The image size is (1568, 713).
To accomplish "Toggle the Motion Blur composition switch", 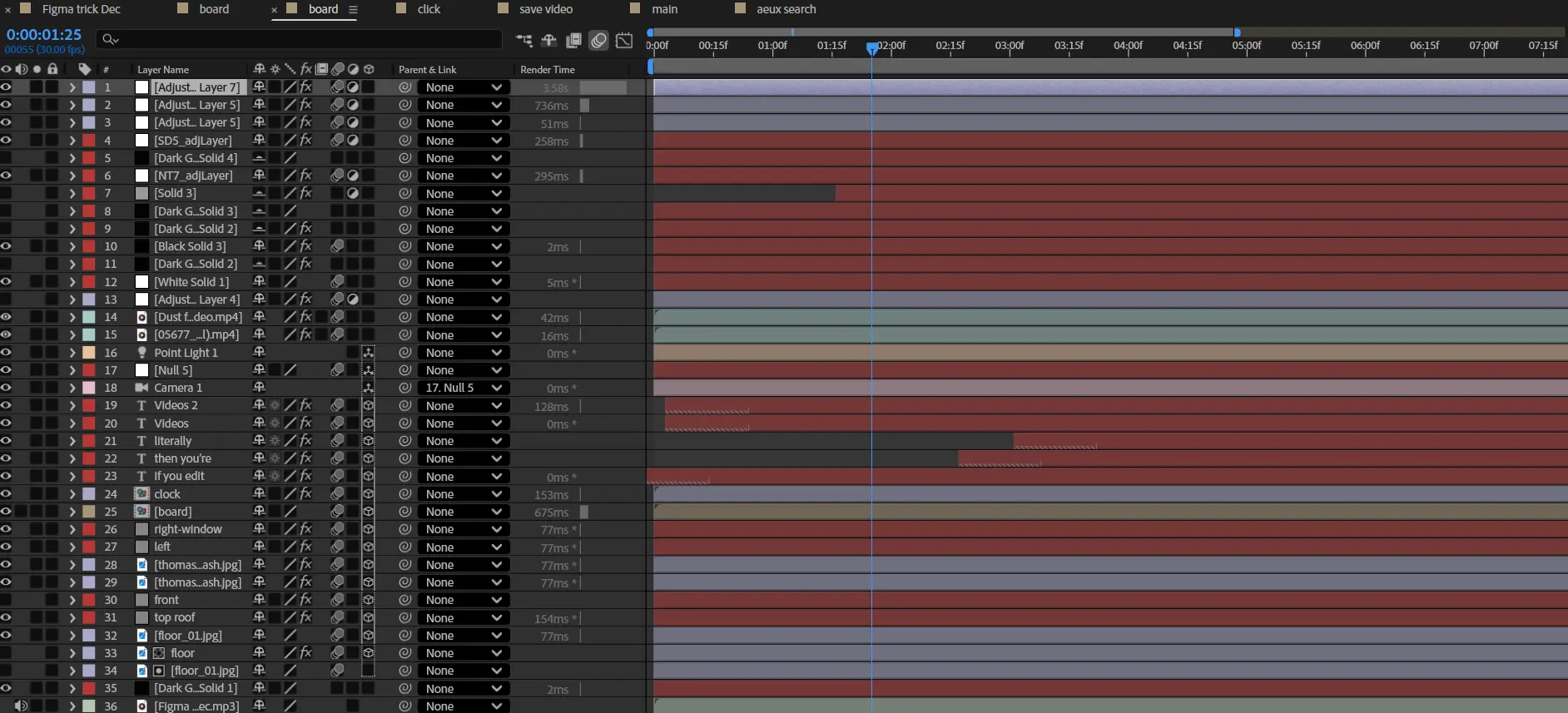I will [598, 40].
